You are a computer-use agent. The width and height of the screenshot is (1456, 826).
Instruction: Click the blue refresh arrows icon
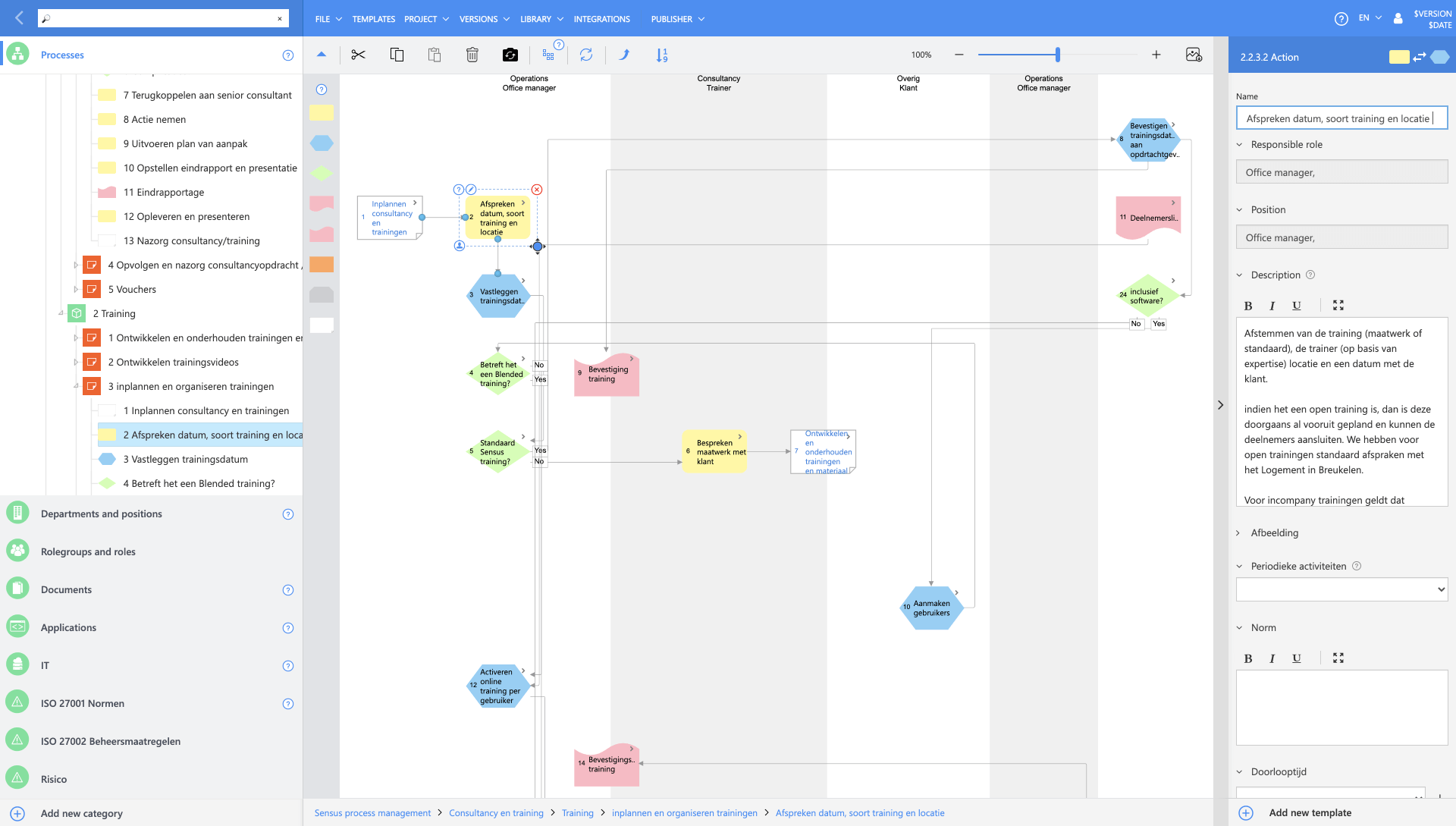[x=586, y=55]
